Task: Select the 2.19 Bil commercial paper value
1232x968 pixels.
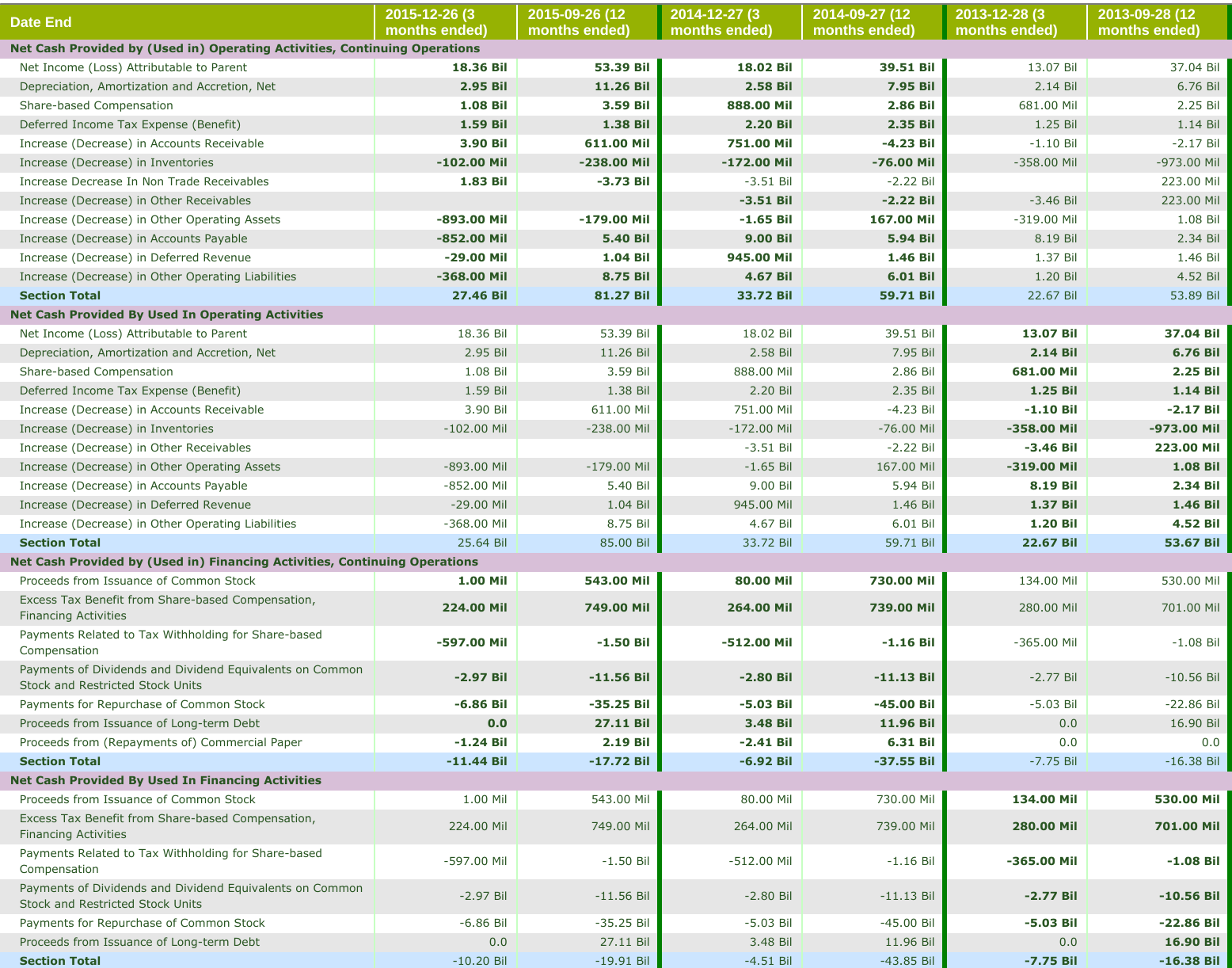Action: pyautogui.click(x=626, y=742)
